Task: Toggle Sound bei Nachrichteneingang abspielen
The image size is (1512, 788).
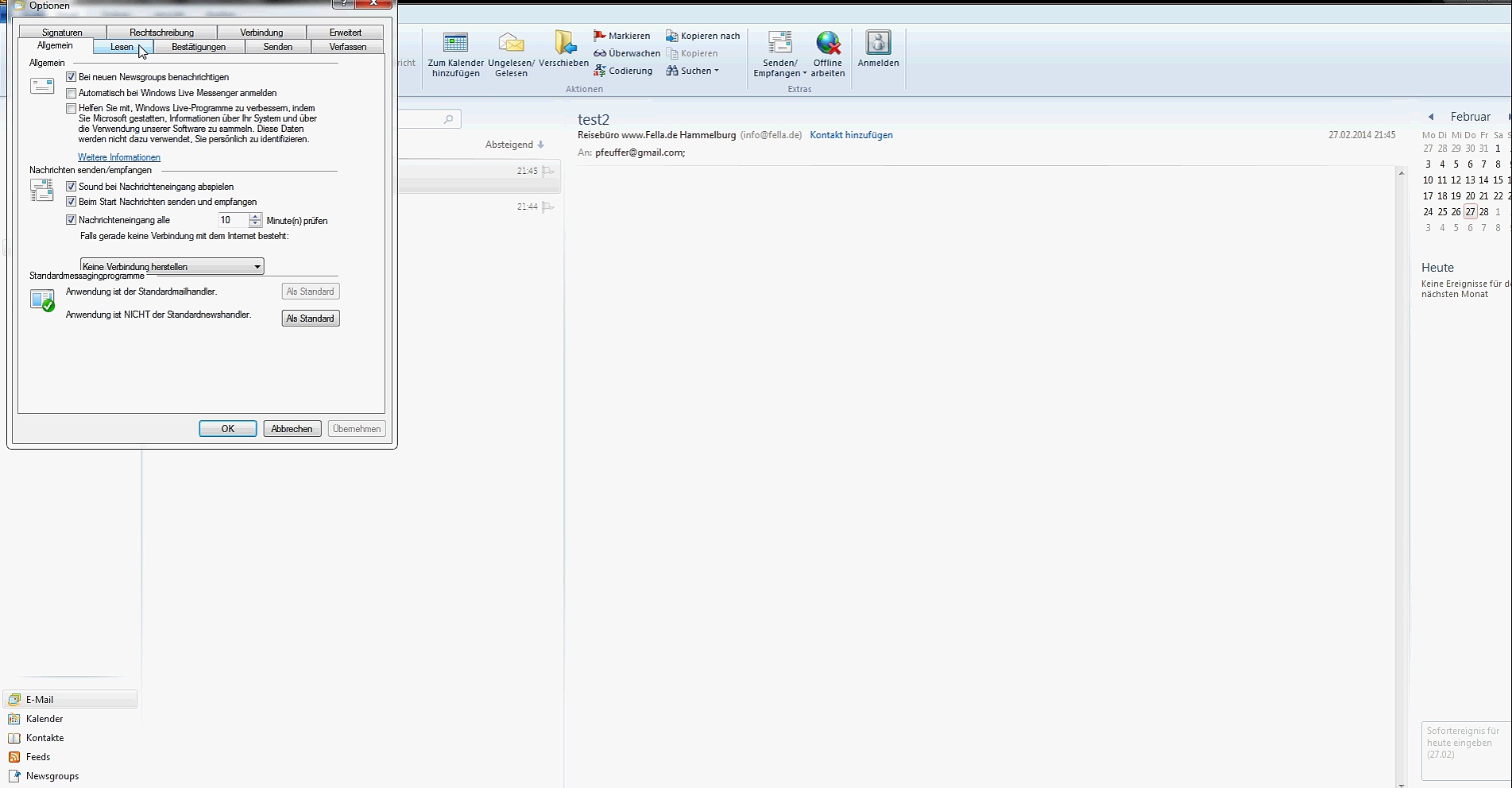Action: click(72, 187)
